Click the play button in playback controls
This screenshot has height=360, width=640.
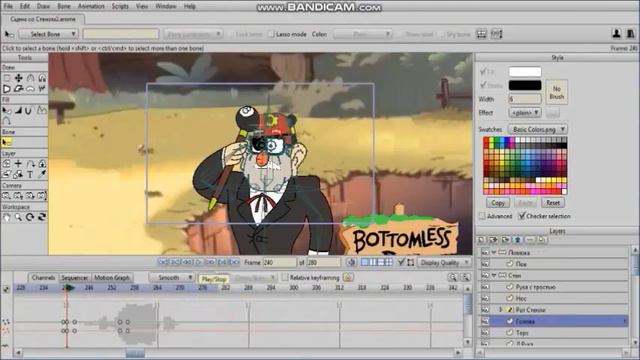point(199,262)
